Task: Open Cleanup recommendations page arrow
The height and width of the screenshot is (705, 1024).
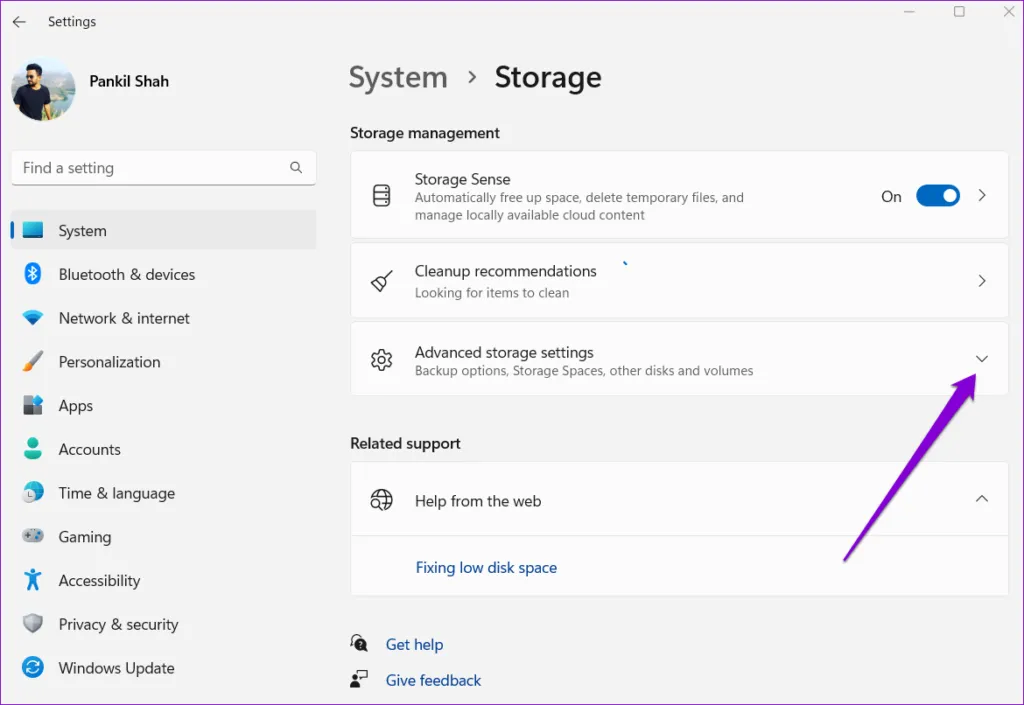Action: pyautogui.click(x=982, y=281)
